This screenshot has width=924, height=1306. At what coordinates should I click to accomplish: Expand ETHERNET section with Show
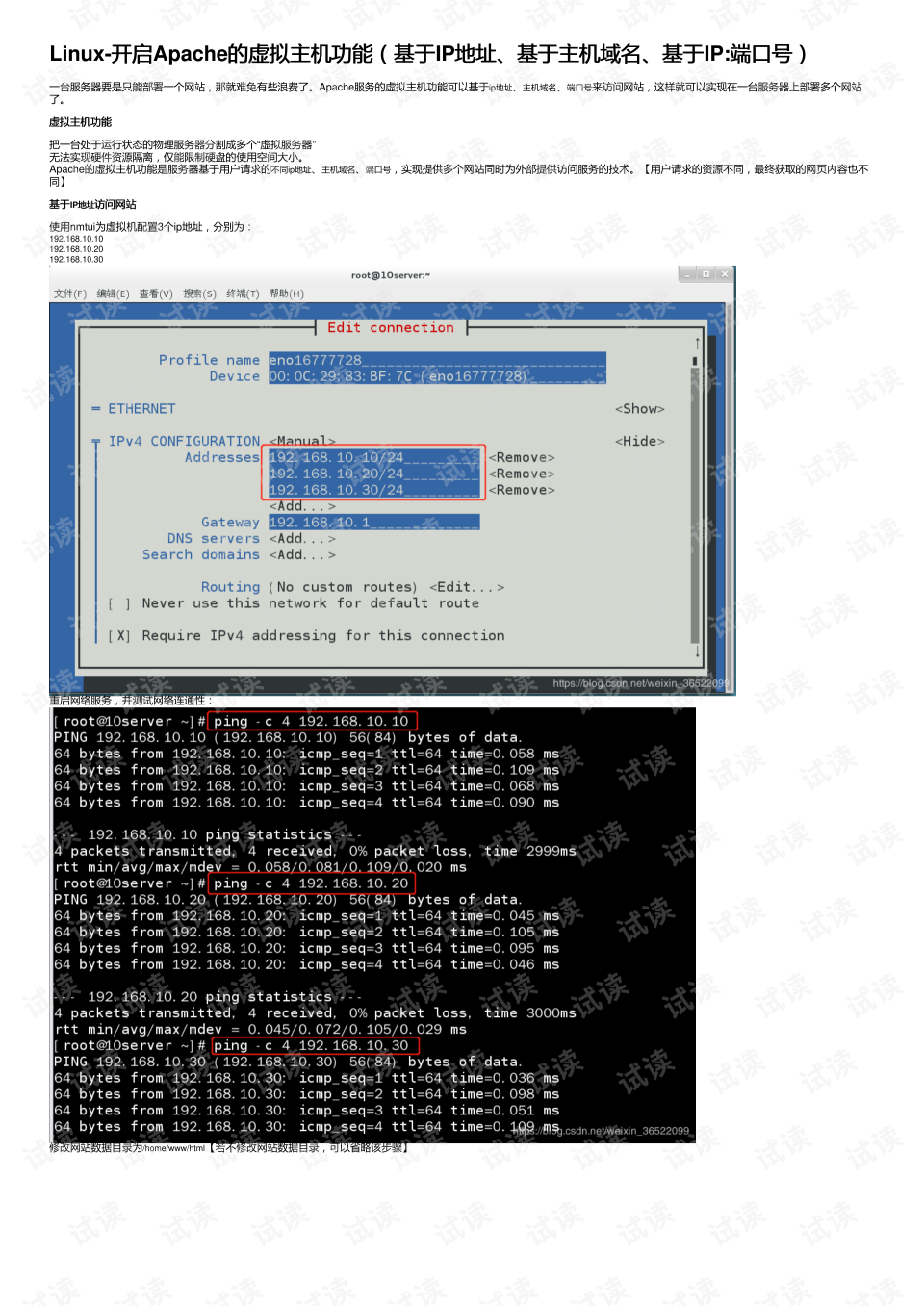pyautogui.click(x=640, y=409)
